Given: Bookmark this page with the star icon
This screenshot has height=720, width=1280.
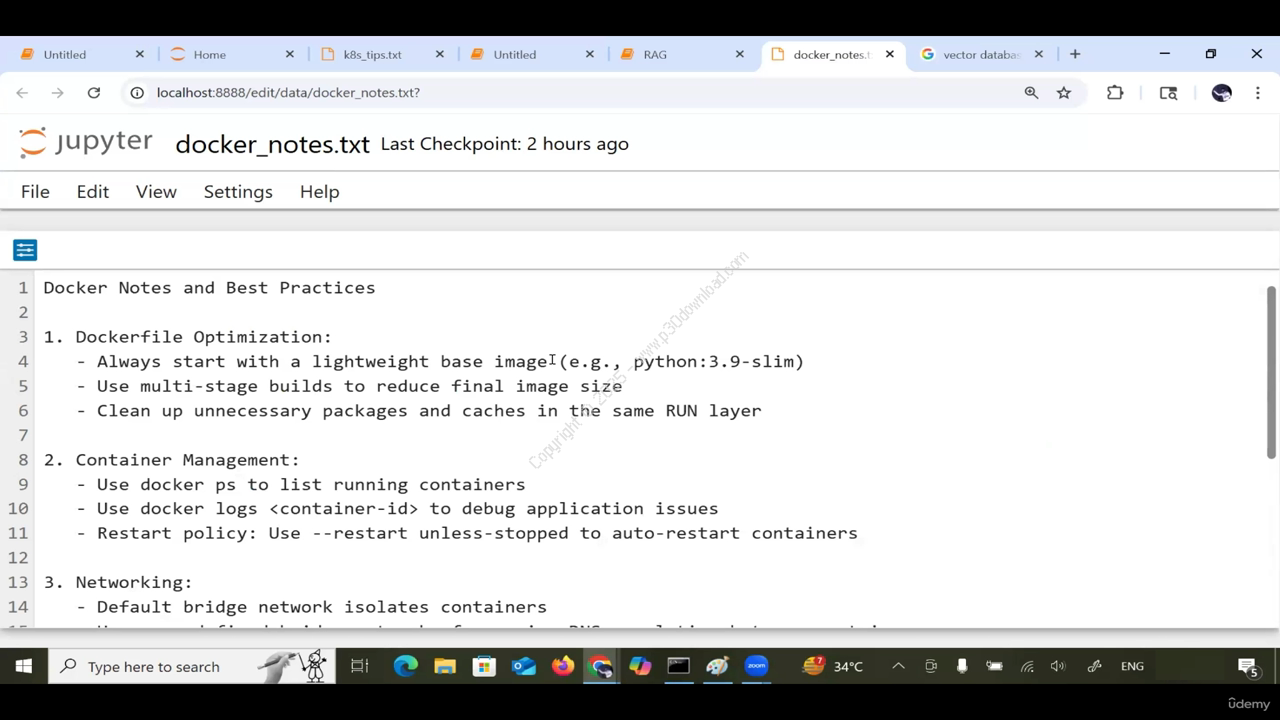Looking at the screenshot, I should pyautogui.click(x=1064, y=92).
